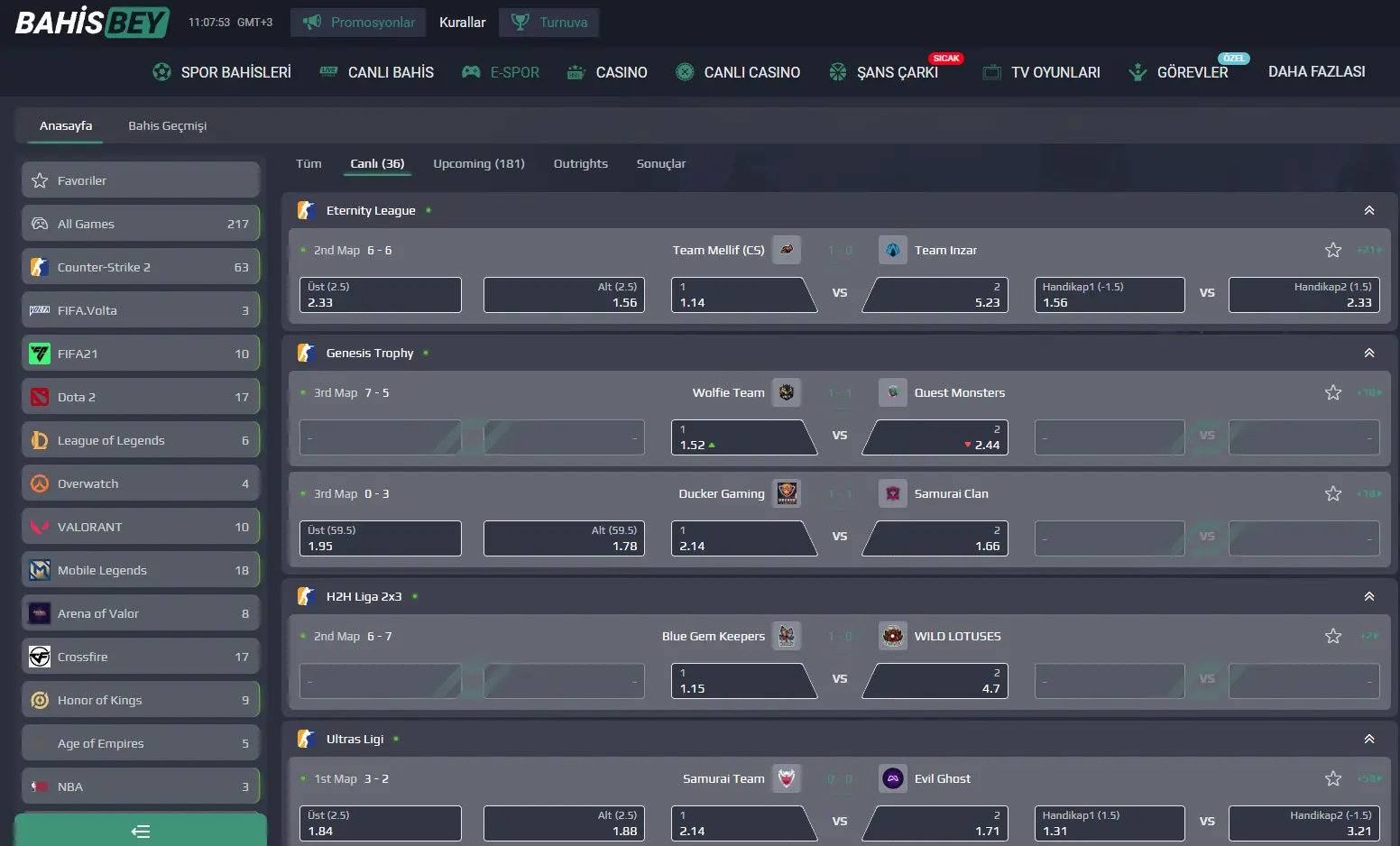Screen dimensions: 1400x846
Task: Favorite Blue Gem Keepers vs WILD LOTUSES match
Action: coord(1333,636)
